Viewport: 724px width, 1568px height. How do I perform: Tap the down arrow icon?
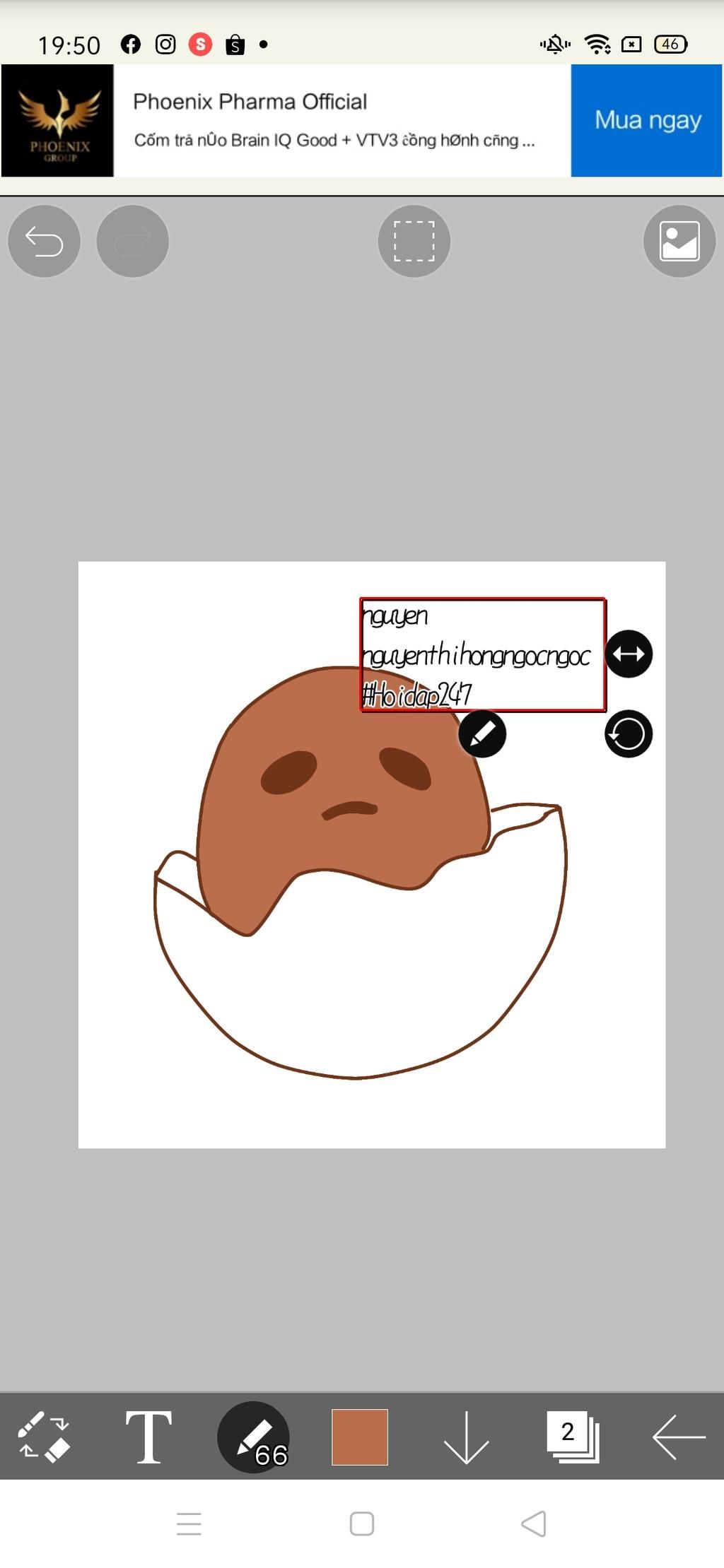click(x=466, y=1437)
